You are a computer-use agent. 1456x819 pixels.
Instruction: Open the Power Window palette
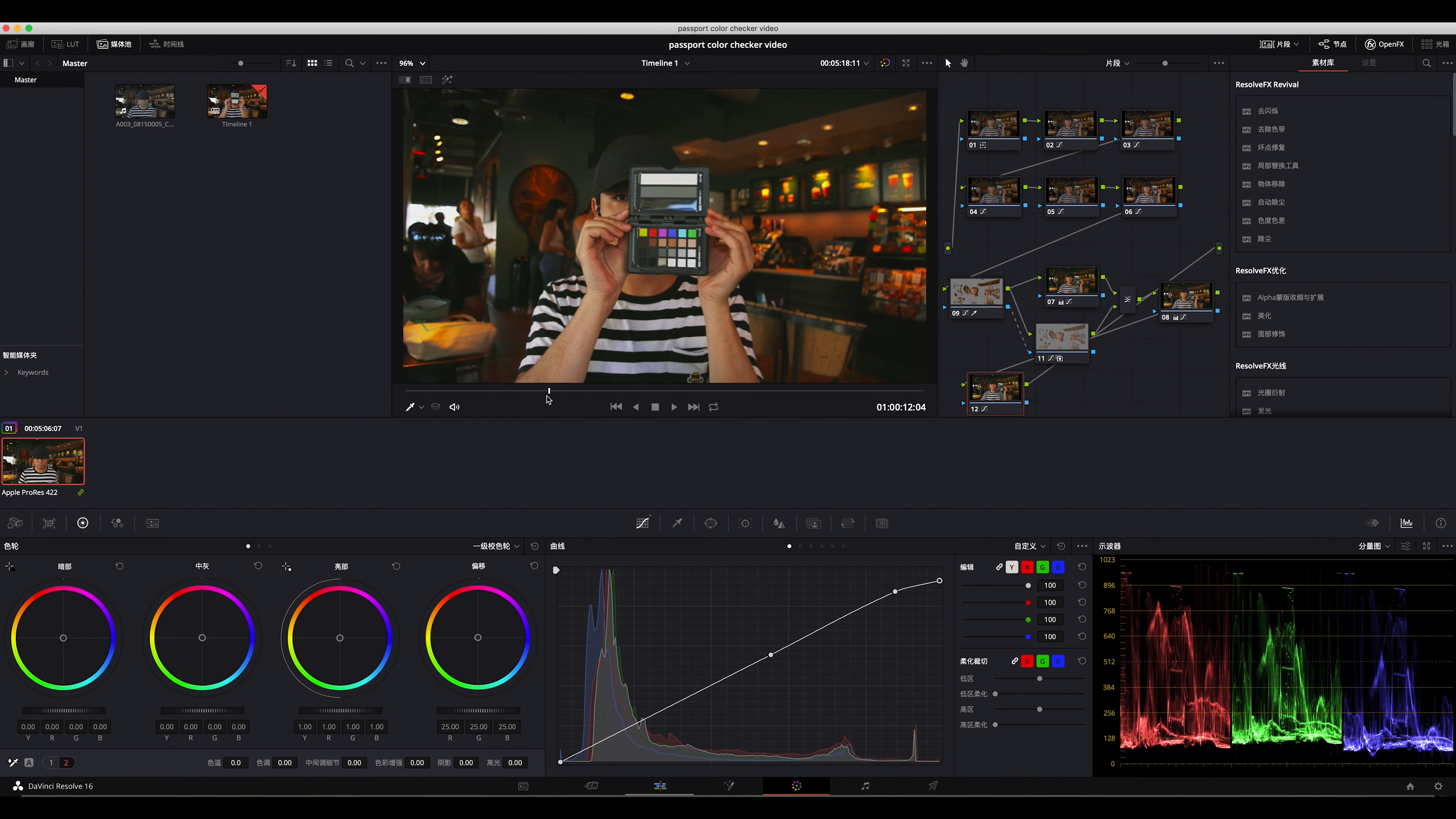click(x=711, y=523)
